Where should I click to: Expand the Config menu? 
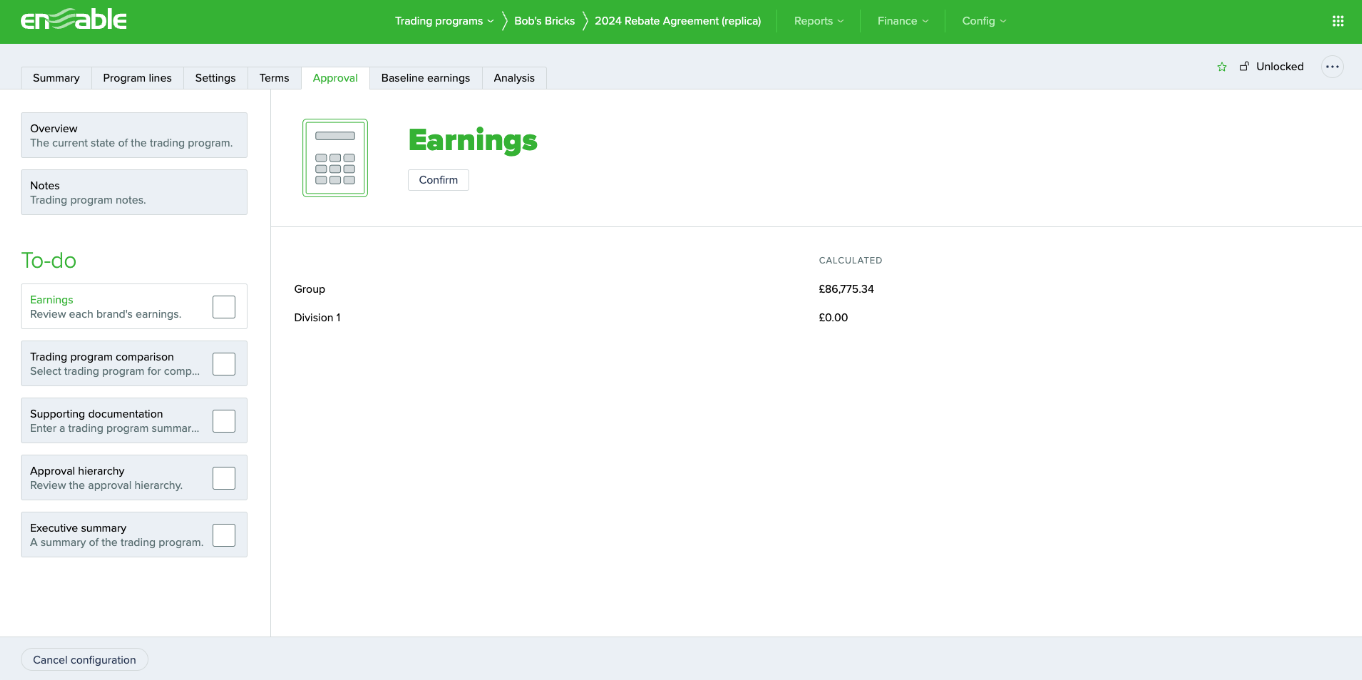click(984, 21)
